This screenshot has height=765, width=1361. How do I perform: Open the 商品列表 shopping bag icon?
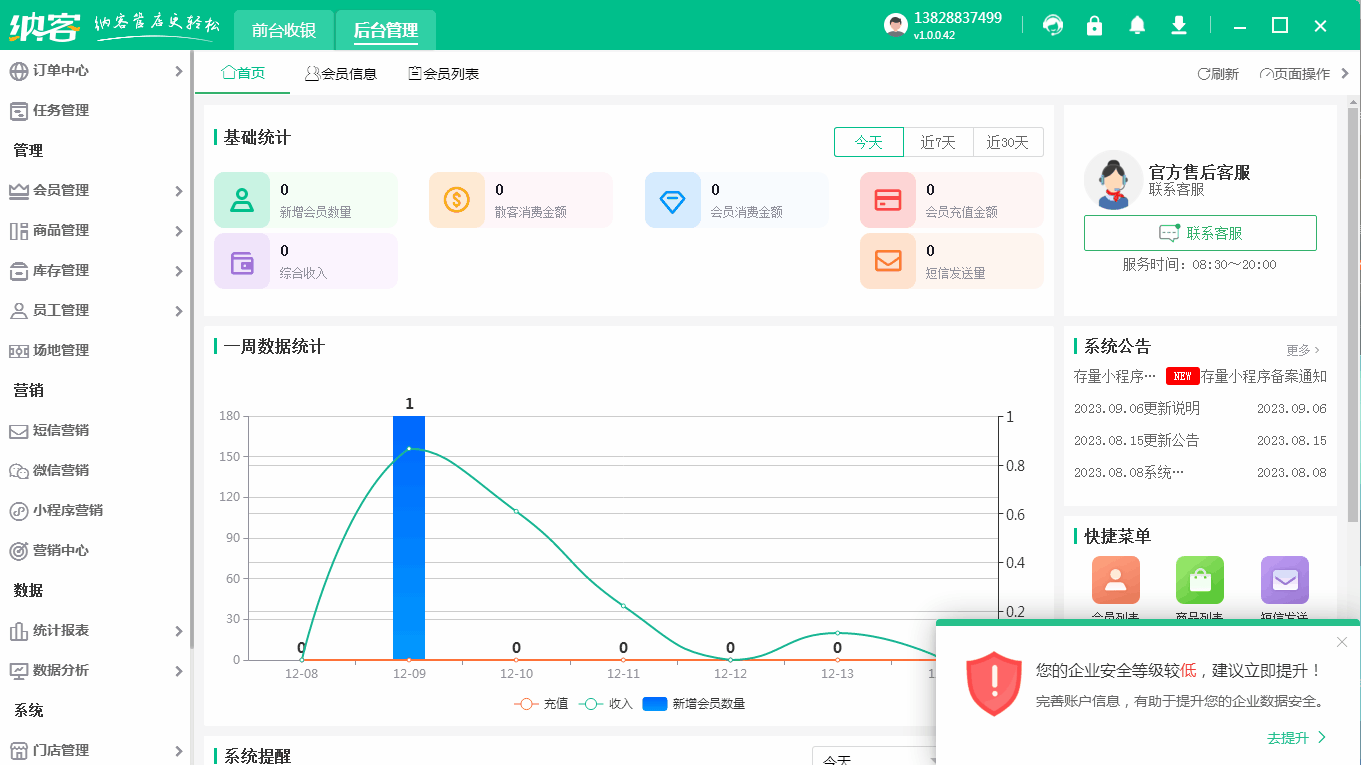click(1199, 580)
